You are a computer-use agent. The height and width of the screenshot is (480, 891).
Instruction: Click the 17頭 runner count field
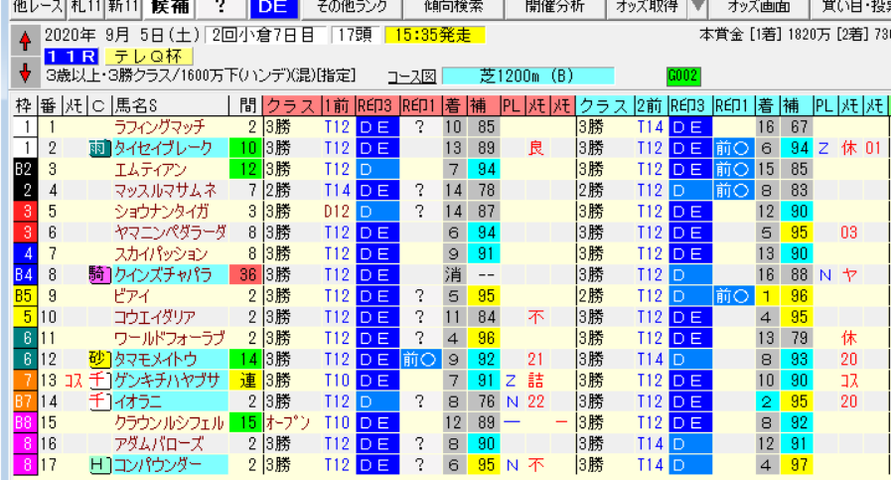click(x=356, y=35)
